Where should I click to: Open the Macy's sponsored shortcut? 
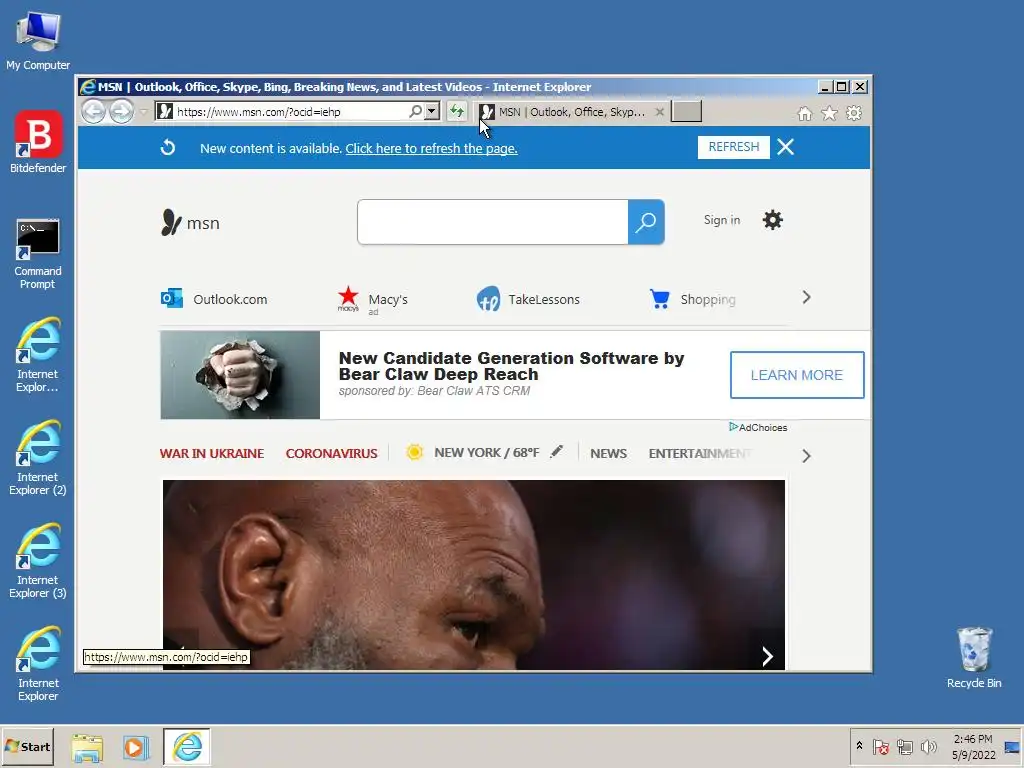point(372,300)
